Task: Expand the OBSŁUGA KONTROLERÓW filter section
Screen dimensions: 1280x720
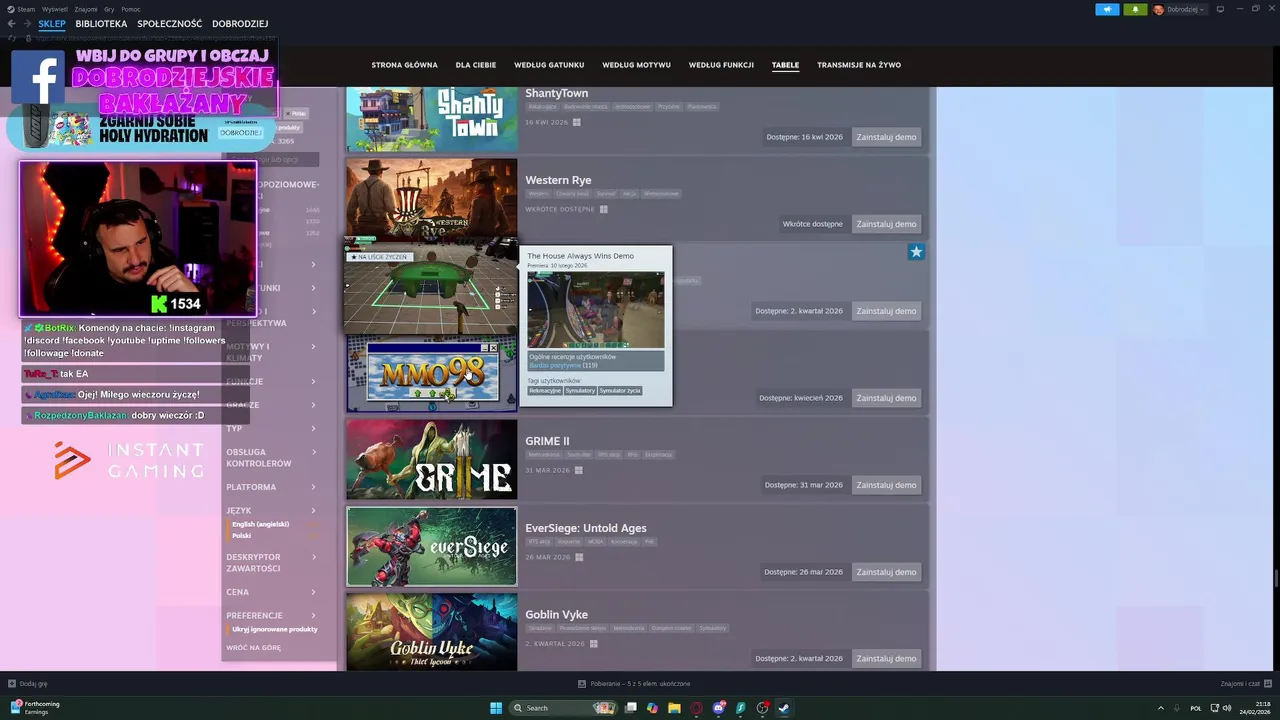Action: click(x=271, y=458)
